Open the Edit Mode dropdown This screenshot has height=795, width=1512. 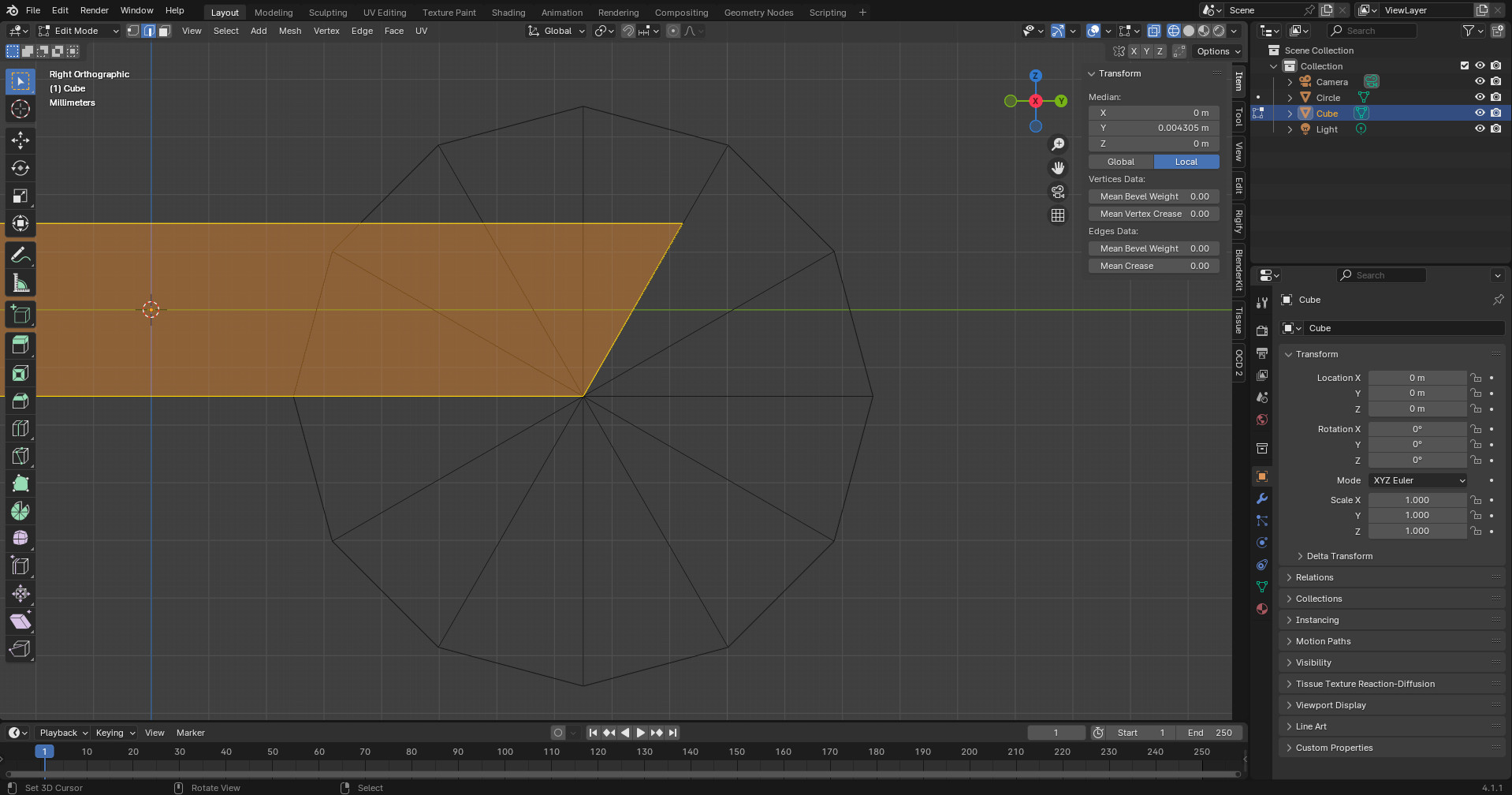pyautogui.click(x=78, y=31)
